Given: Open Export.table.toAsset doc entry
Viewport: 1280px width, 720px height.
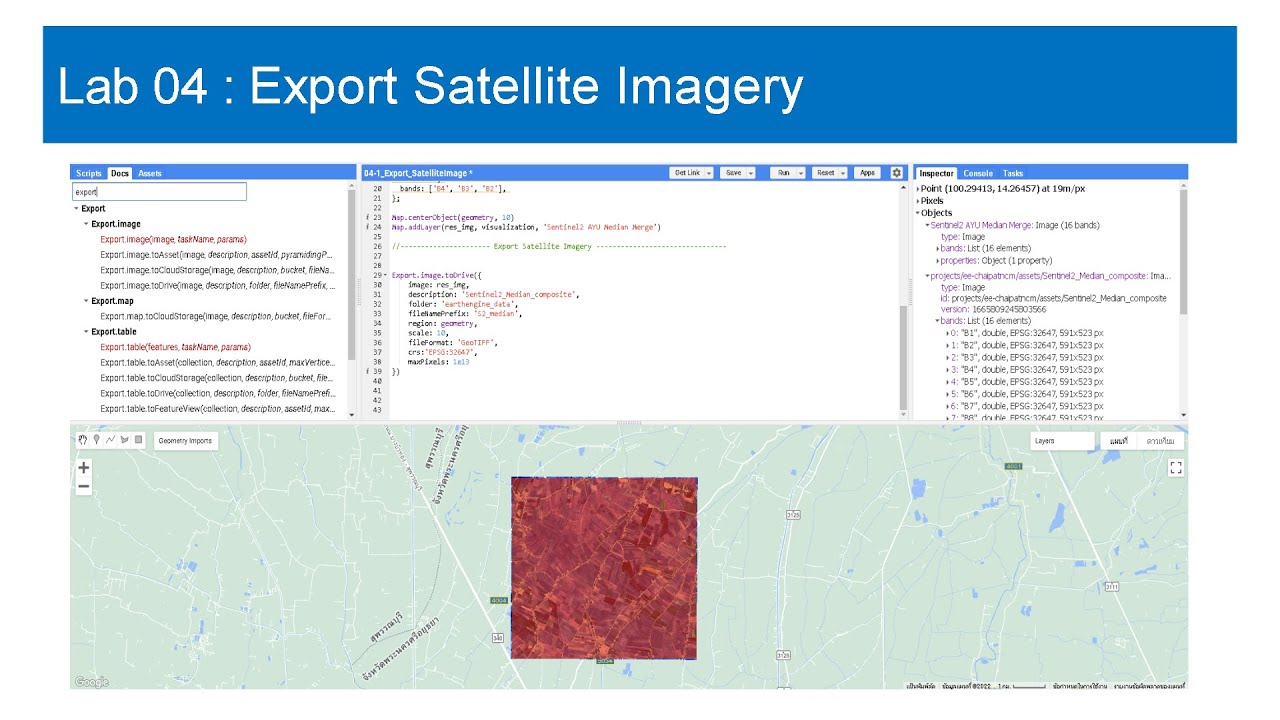Looking at the screenshot, I should [x=217, y=362].
